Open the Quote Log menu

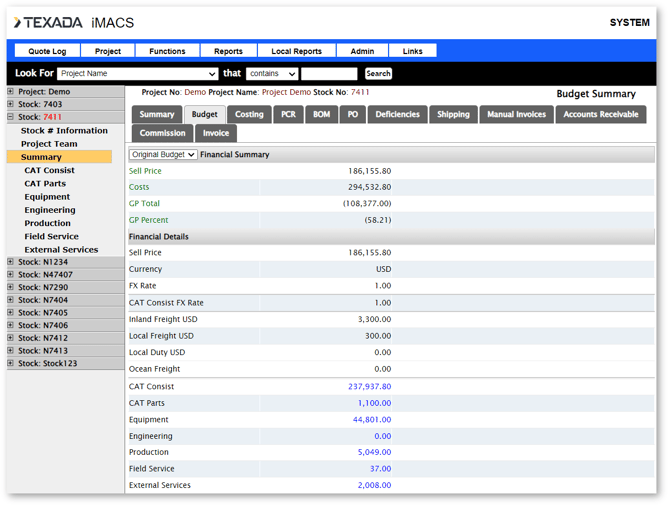point(47,51)
